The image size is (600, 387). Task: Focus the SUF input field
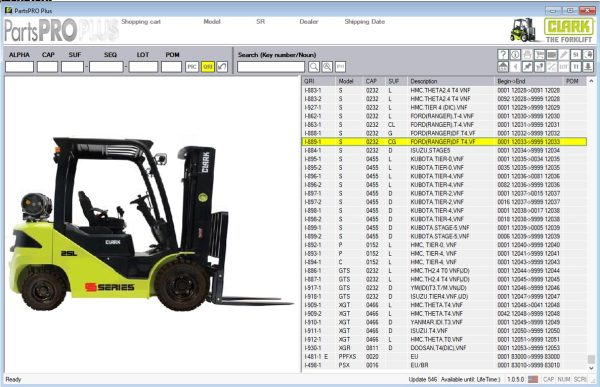[72, 67]
